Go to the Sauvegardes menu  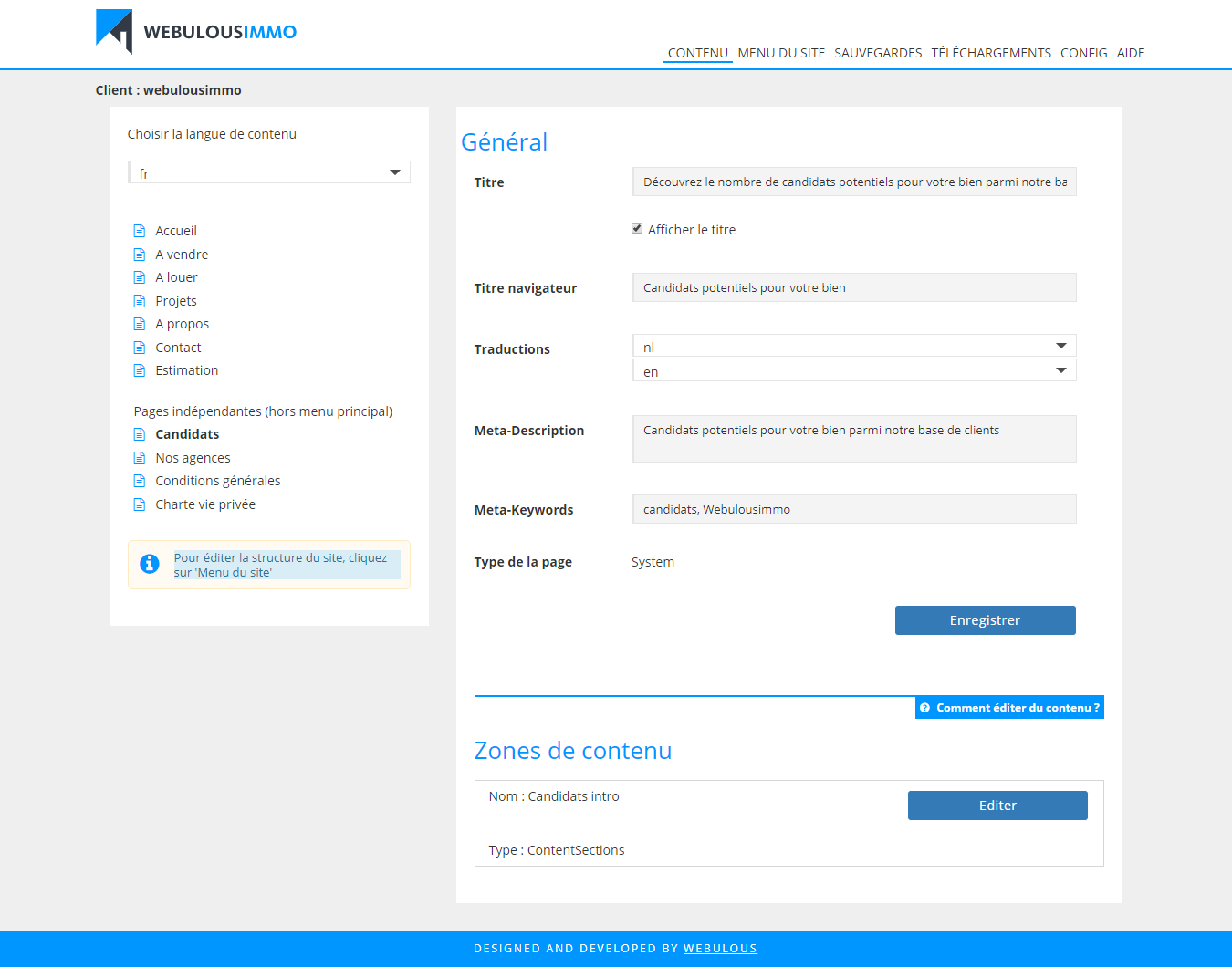click(878, 53)
